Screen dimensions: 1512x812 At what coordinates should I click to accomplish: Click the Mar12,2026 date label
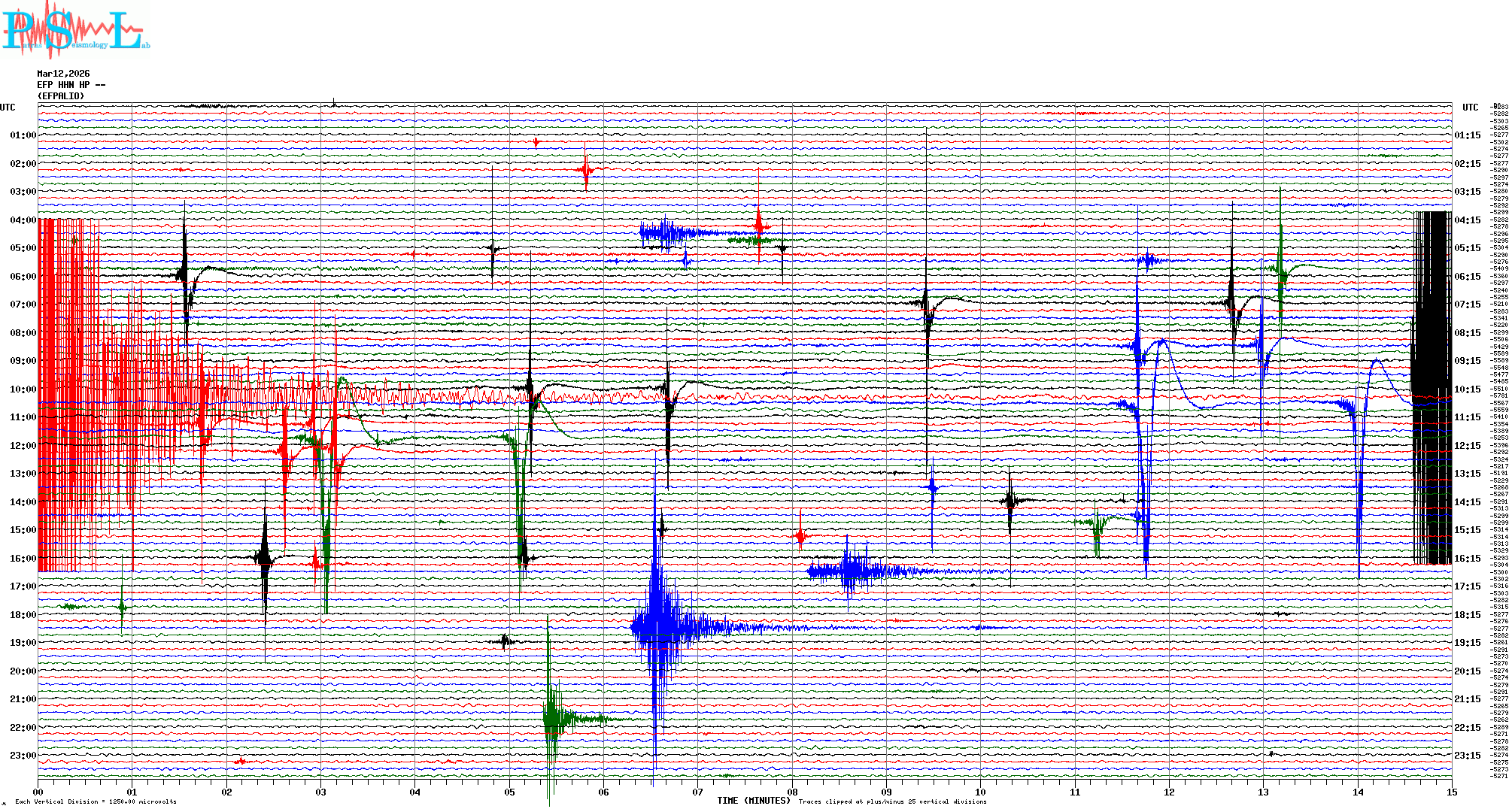(63, 74)
